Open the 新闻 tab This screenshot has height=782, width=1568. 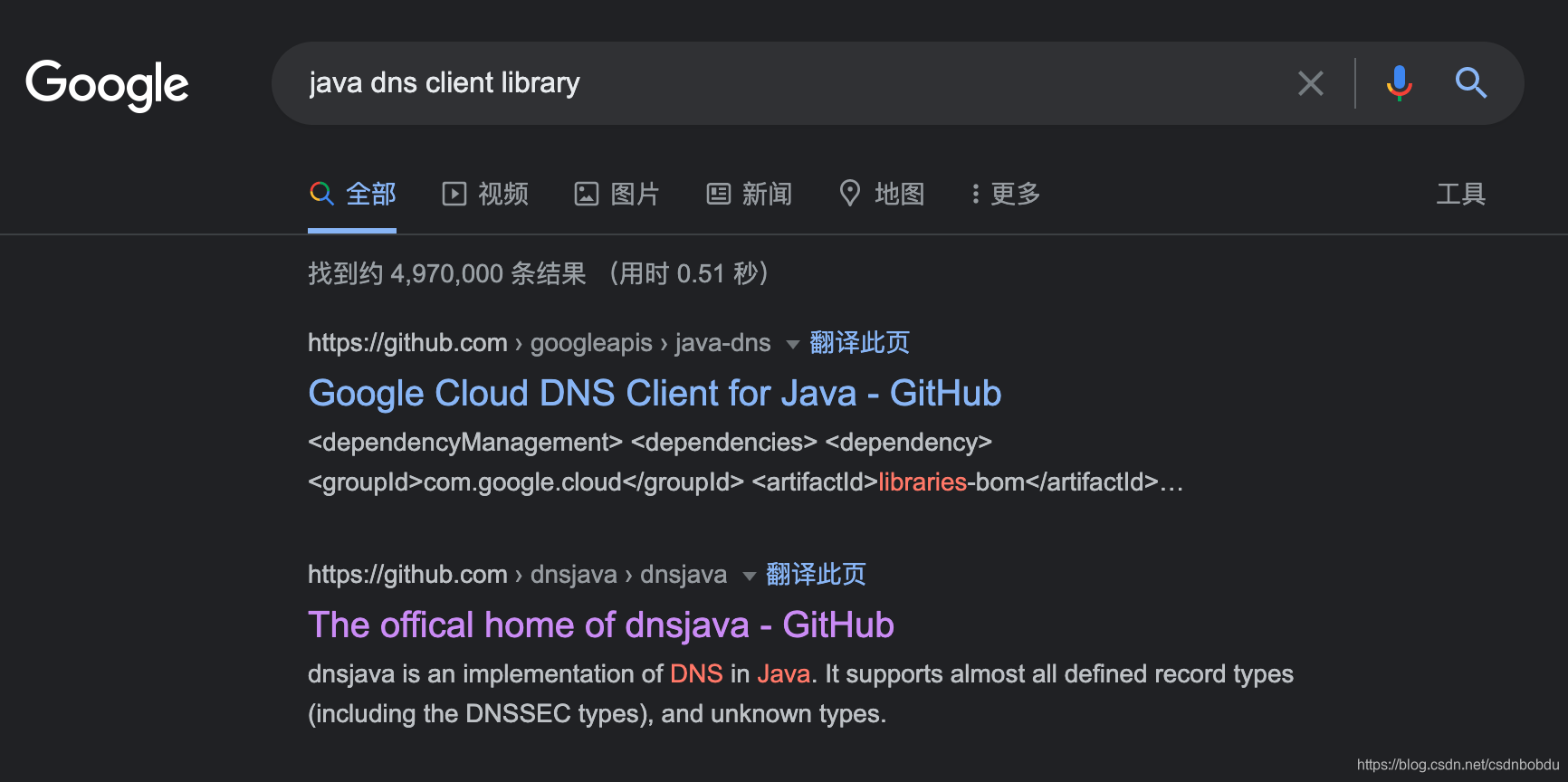pyautogui.click(x=750, y=194)
